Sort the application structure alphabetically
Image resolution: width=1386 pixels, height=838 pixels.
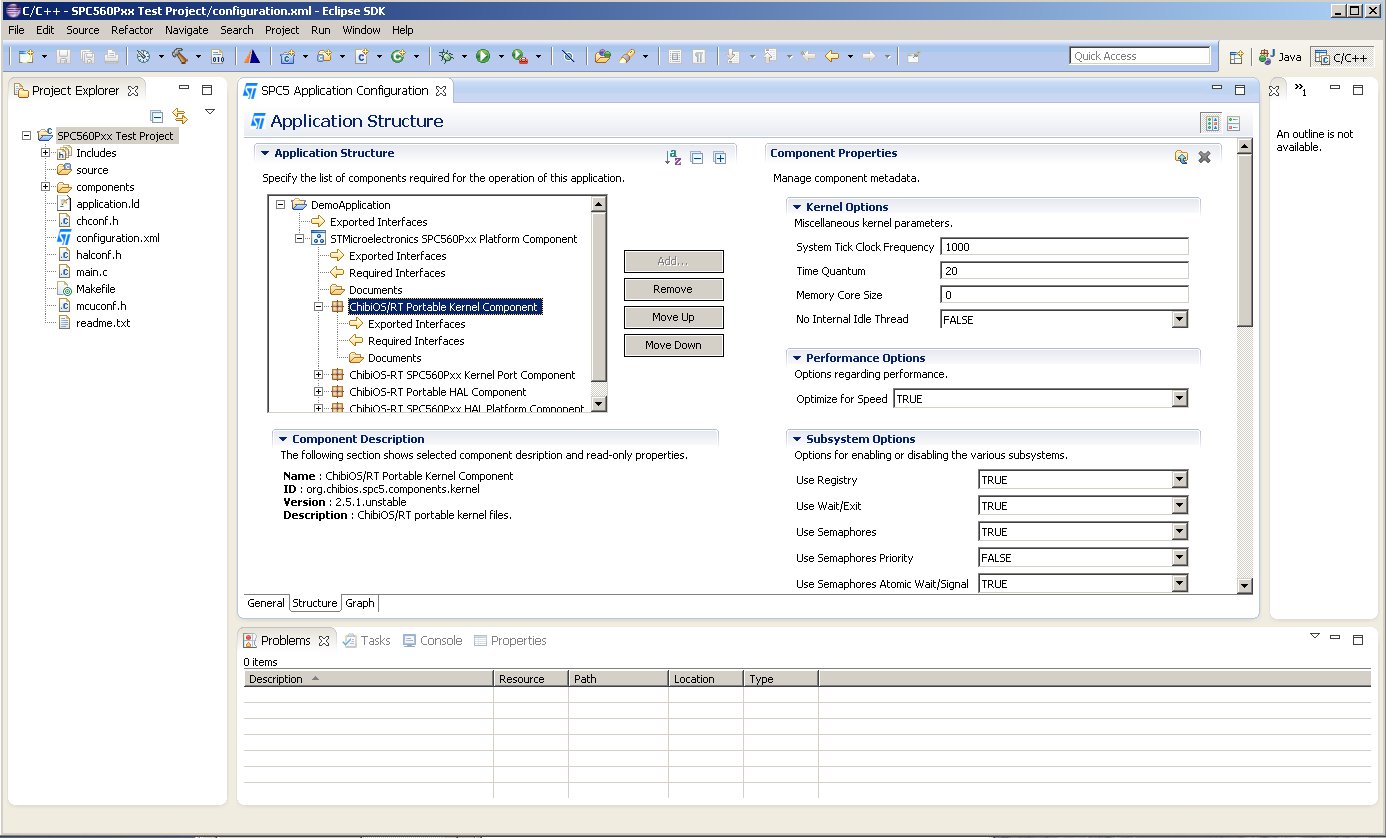[x=674, y=157]
